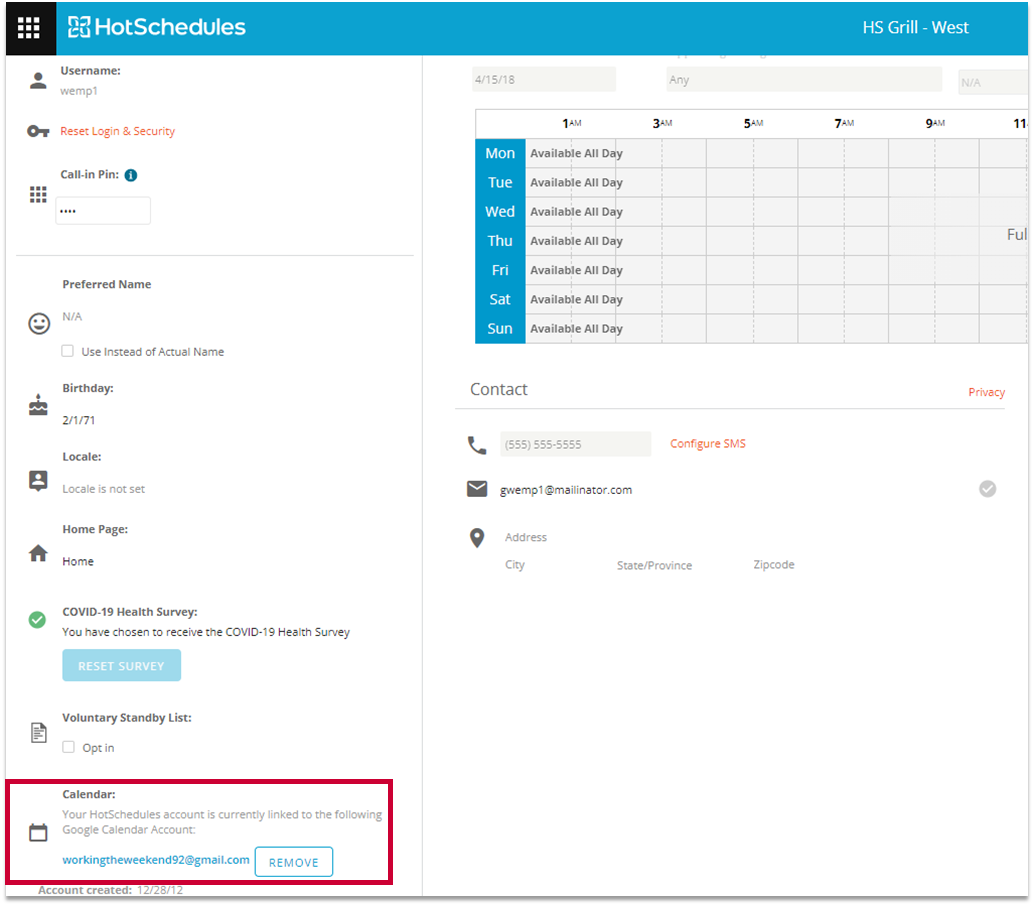Click the calendar icon in Calendar section
The image size is (1034, 906).
tap(38, 832)
